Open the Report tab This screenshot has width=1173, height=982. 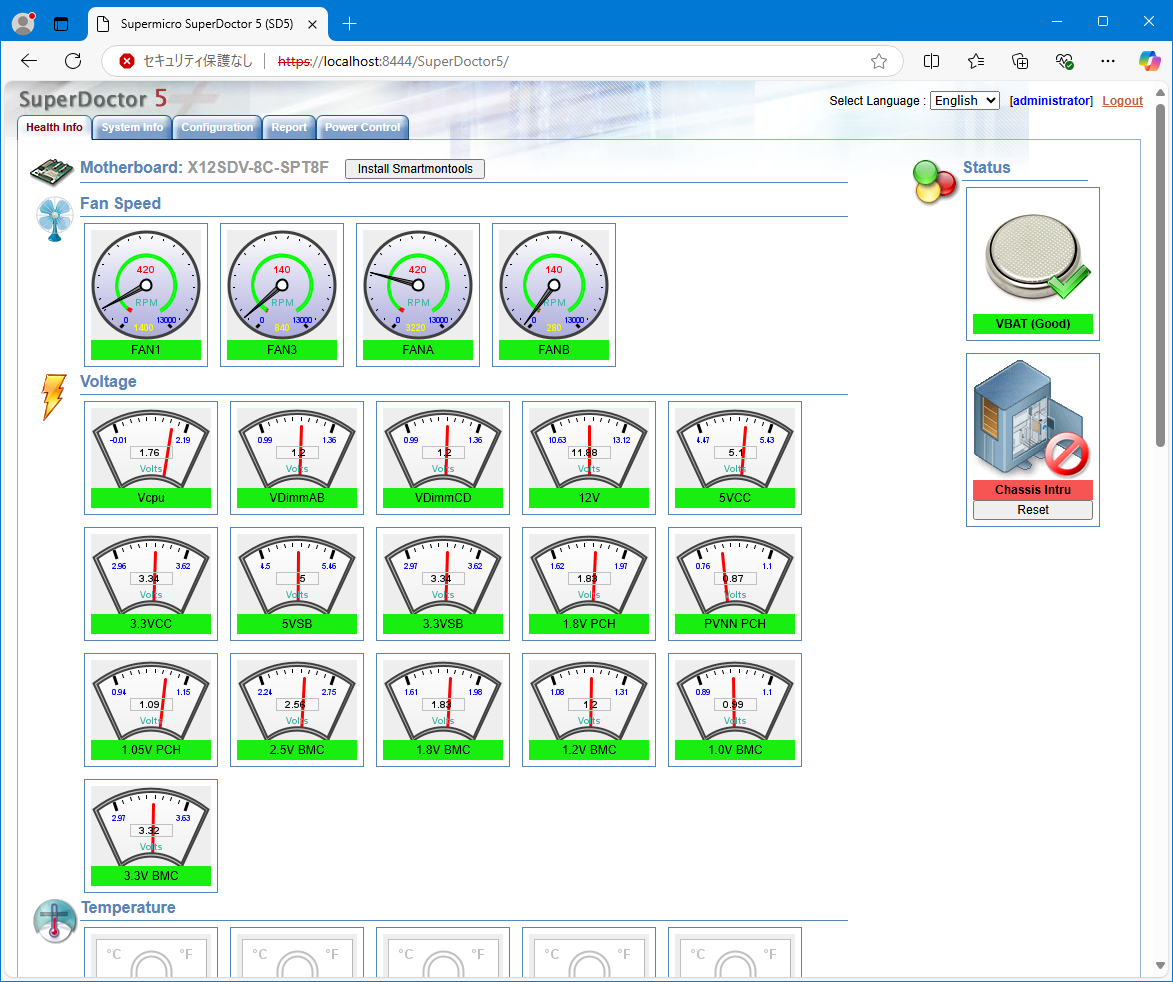(289, 127)
